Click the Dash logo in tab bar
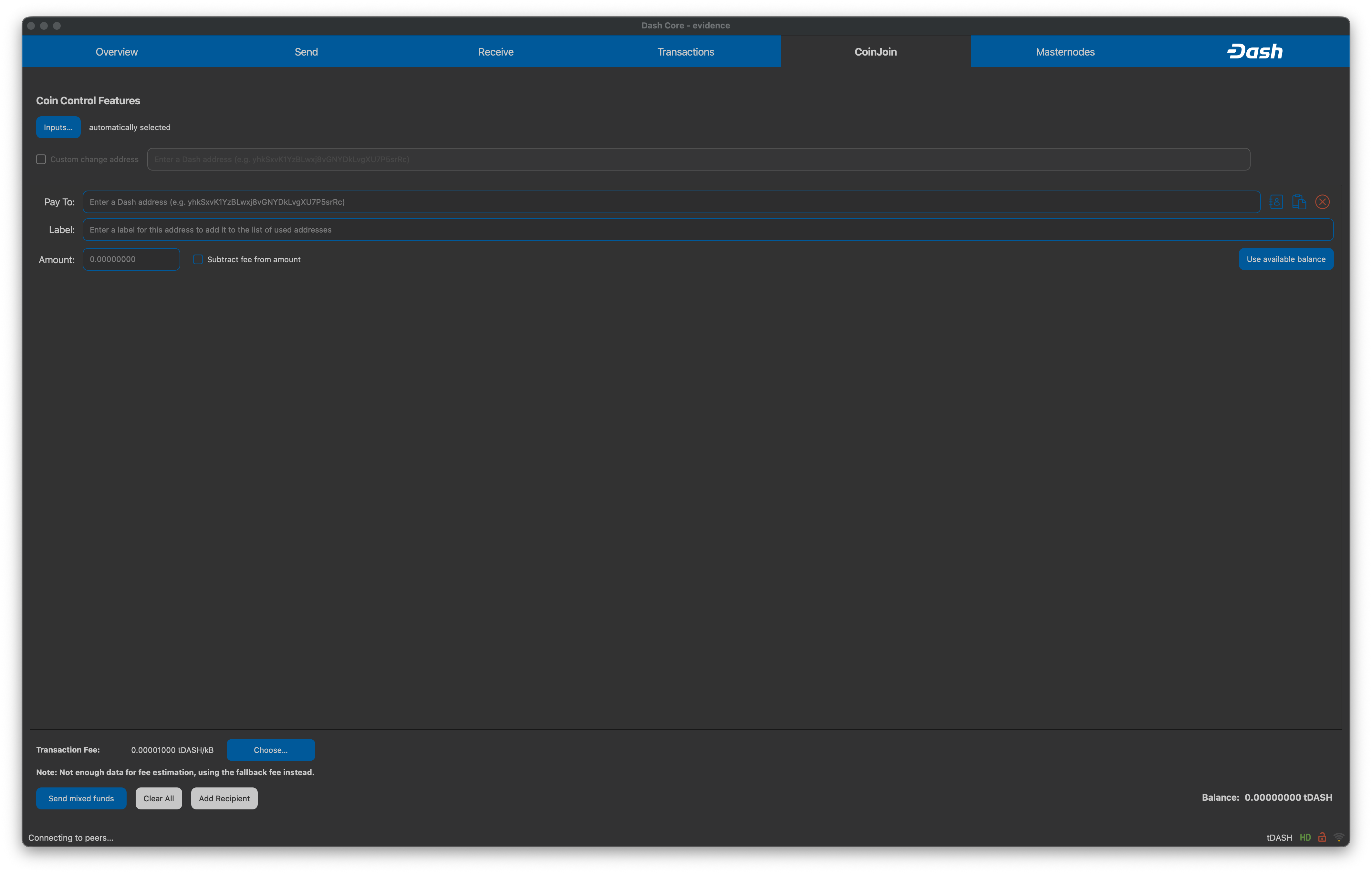Viewport: 1372px width, 874px height. click(1255, 51)
